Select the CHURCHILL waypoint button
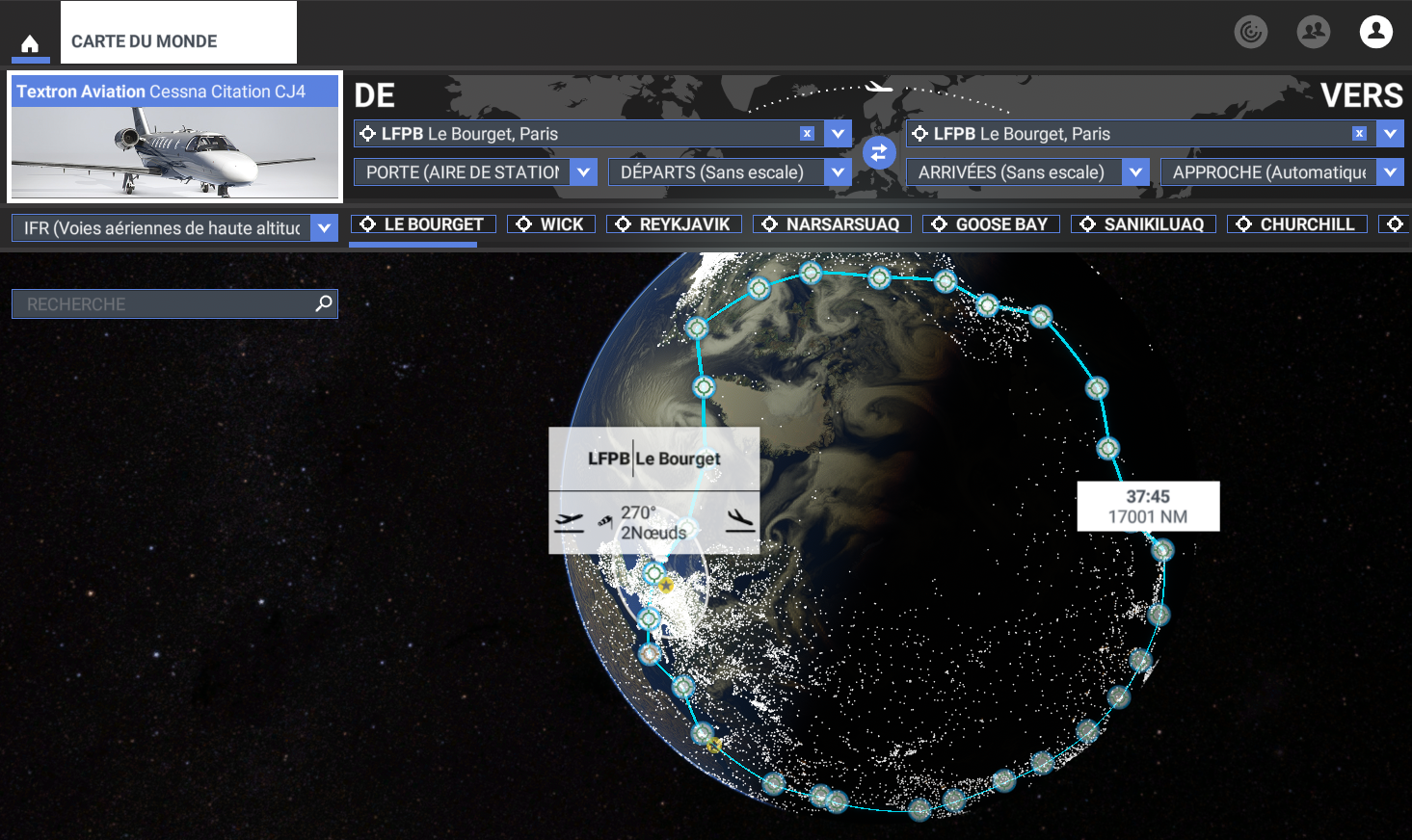 point(1297,224)
